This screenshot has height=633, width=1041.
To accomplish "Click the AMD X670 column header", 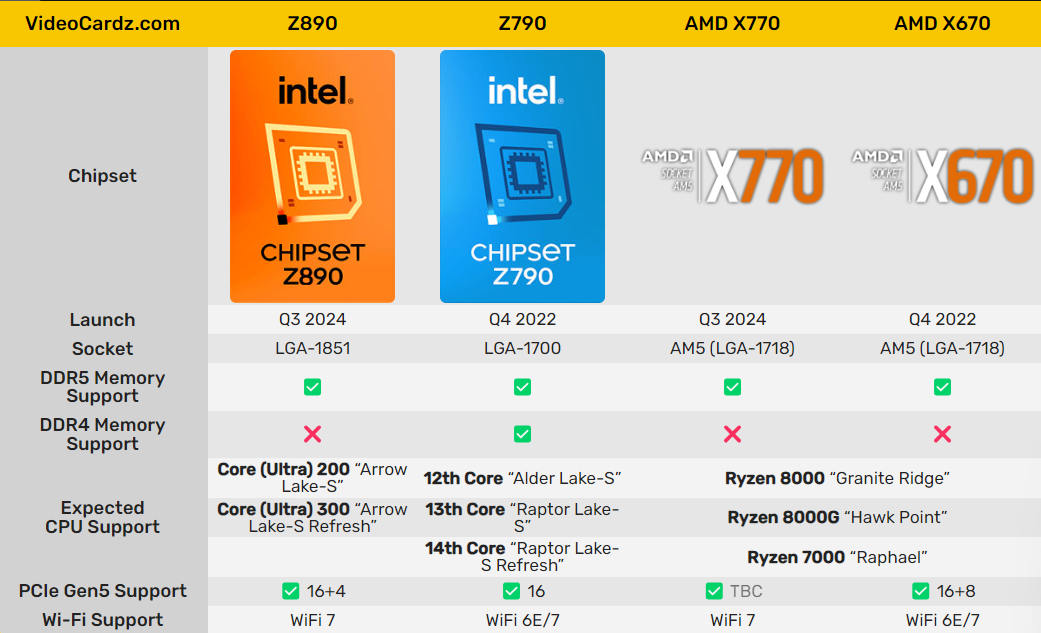I will (942, 23).
